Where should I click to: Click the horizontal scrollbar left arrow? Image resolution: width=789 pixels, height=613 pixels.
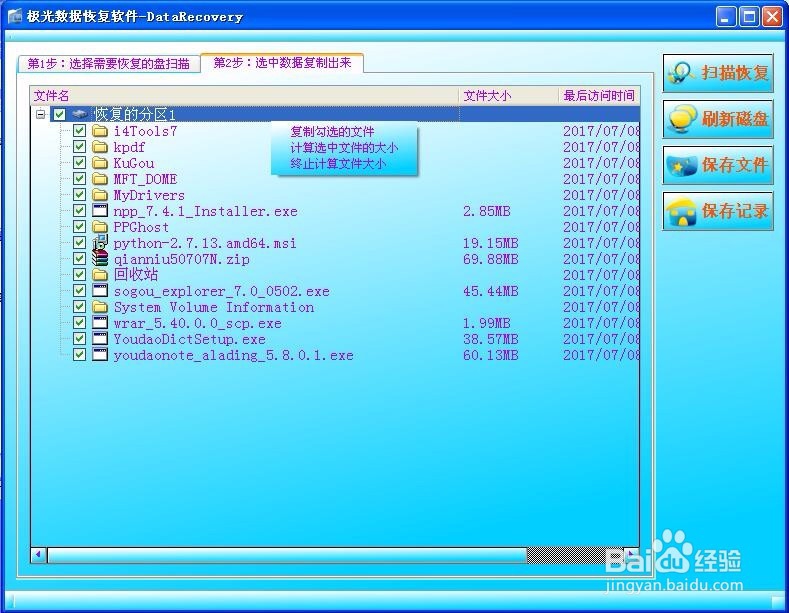click(x=39, y=555)
